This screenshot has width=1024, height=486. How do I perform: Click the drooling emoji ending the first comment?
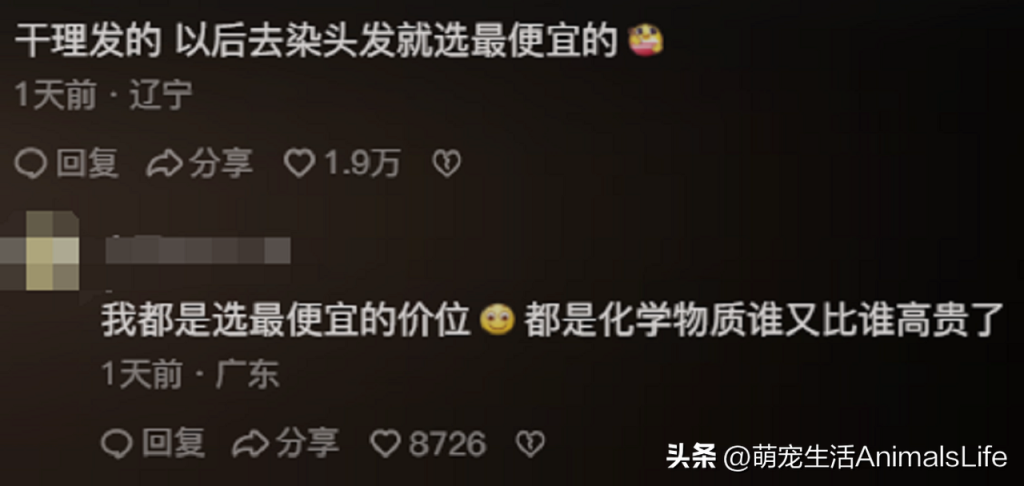[645, 41]
